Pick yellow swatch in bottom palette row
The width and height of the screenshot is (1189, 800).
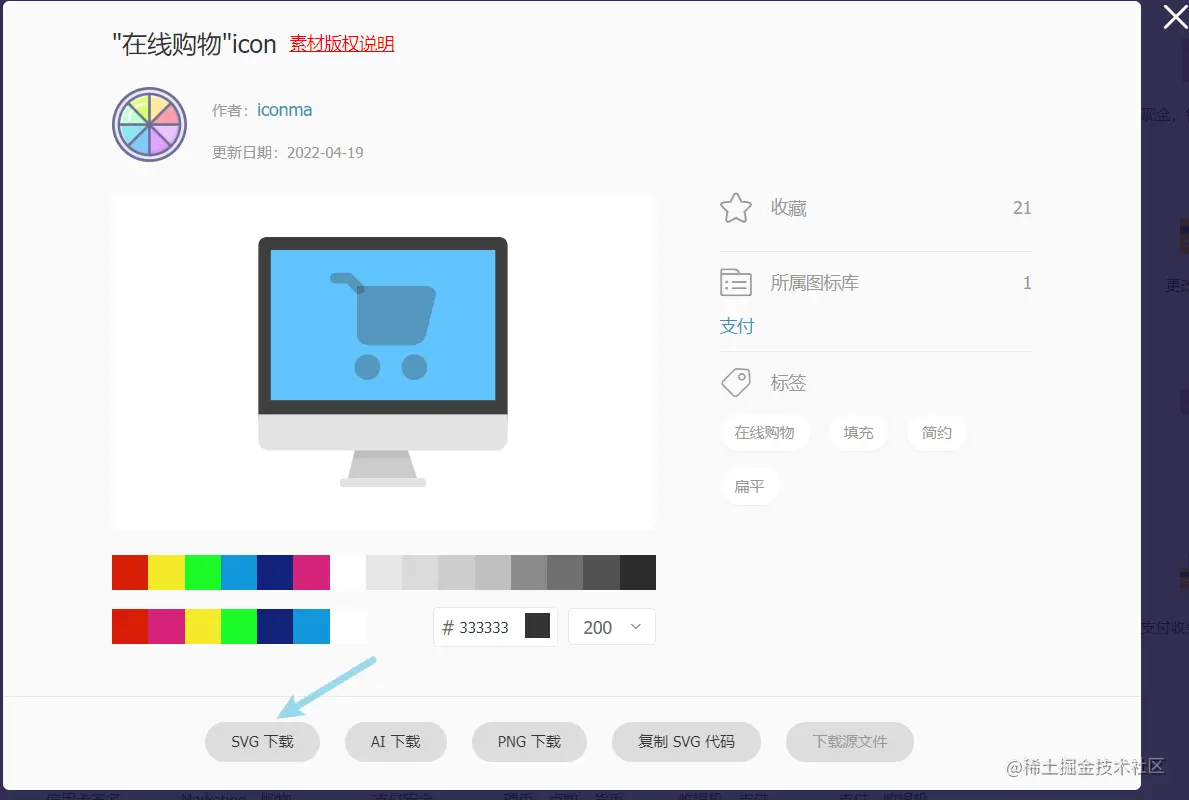tap(202, 626)
